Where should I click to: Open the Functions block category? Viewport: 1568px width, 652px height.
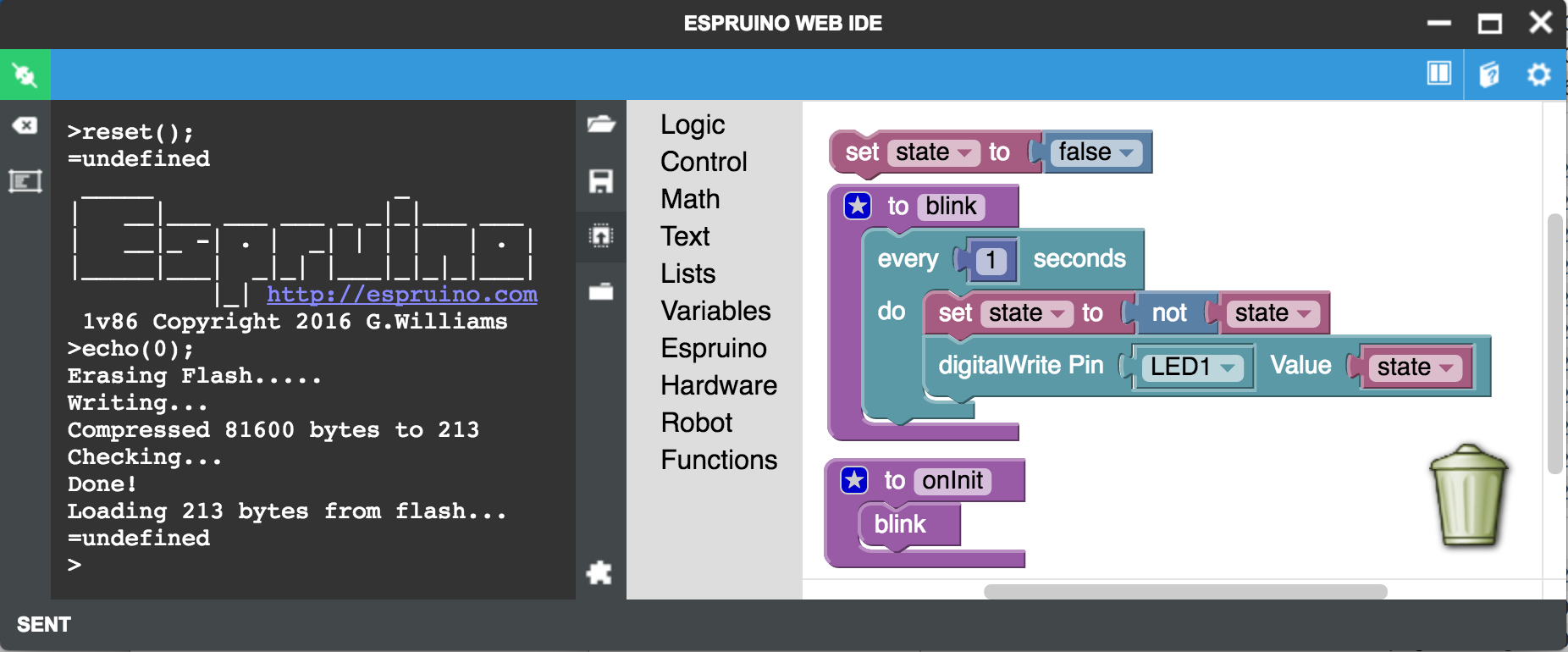pos(719,460)
